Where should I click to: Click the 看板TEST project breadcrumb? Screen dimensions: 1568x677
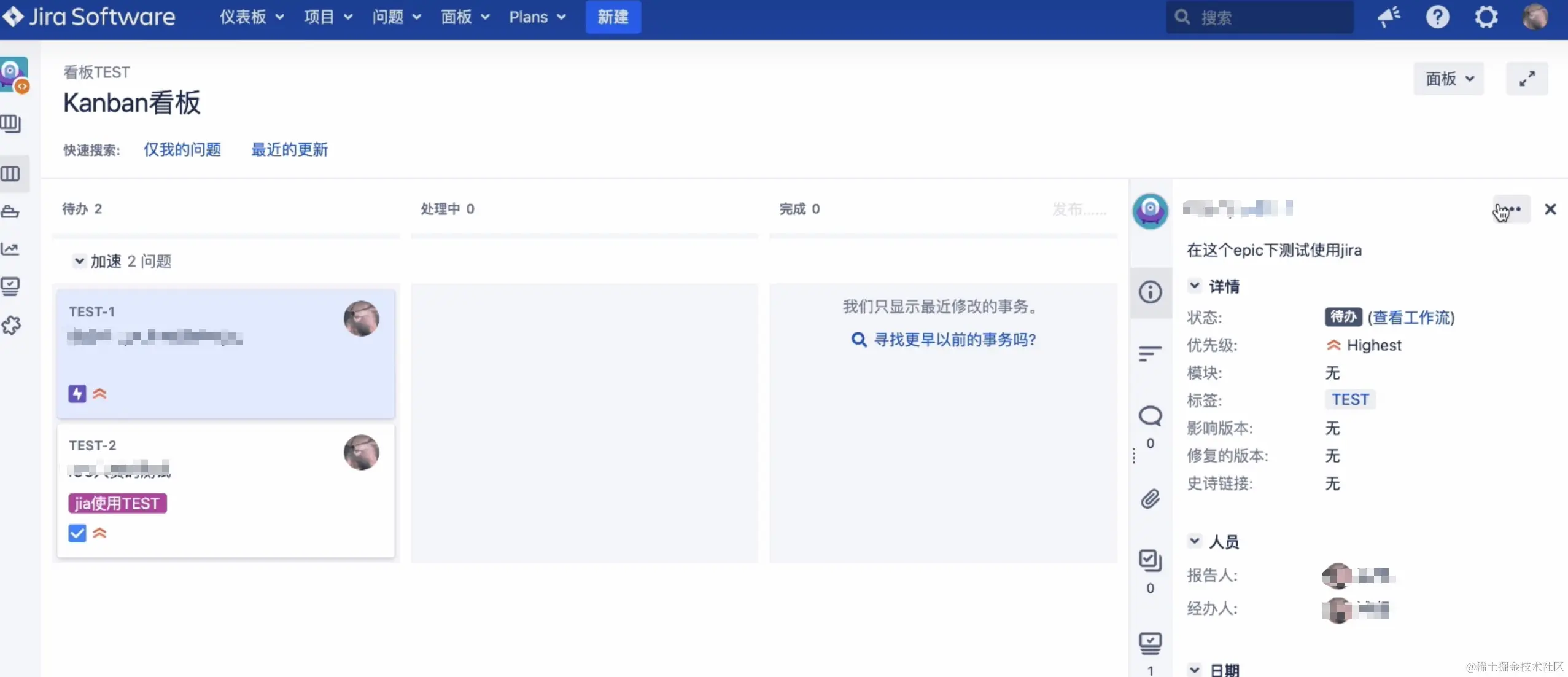(97, 72)
